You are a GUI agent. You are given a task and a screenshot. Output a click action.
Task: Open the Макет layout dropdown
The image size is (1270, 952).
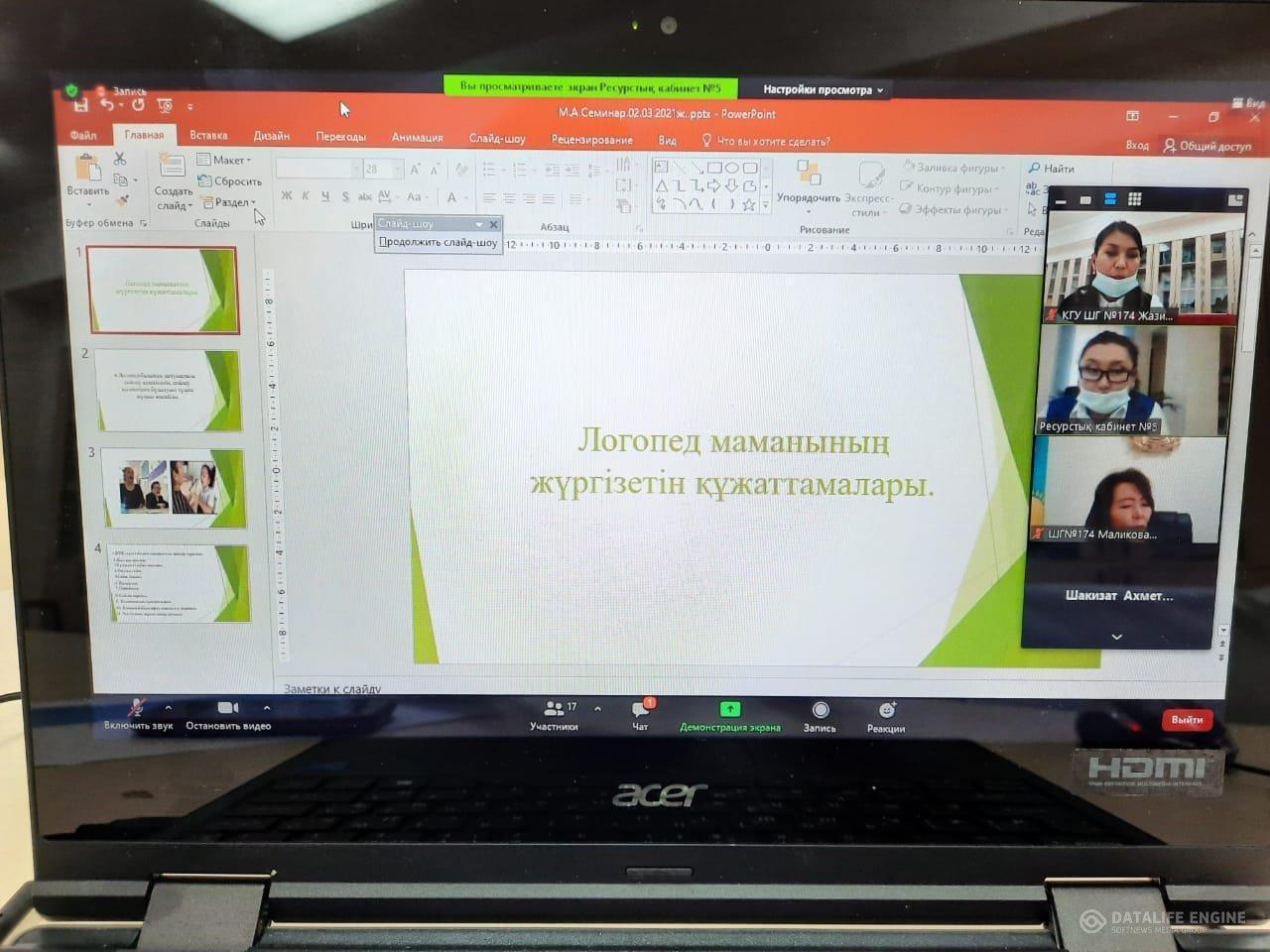coord(227,160)
